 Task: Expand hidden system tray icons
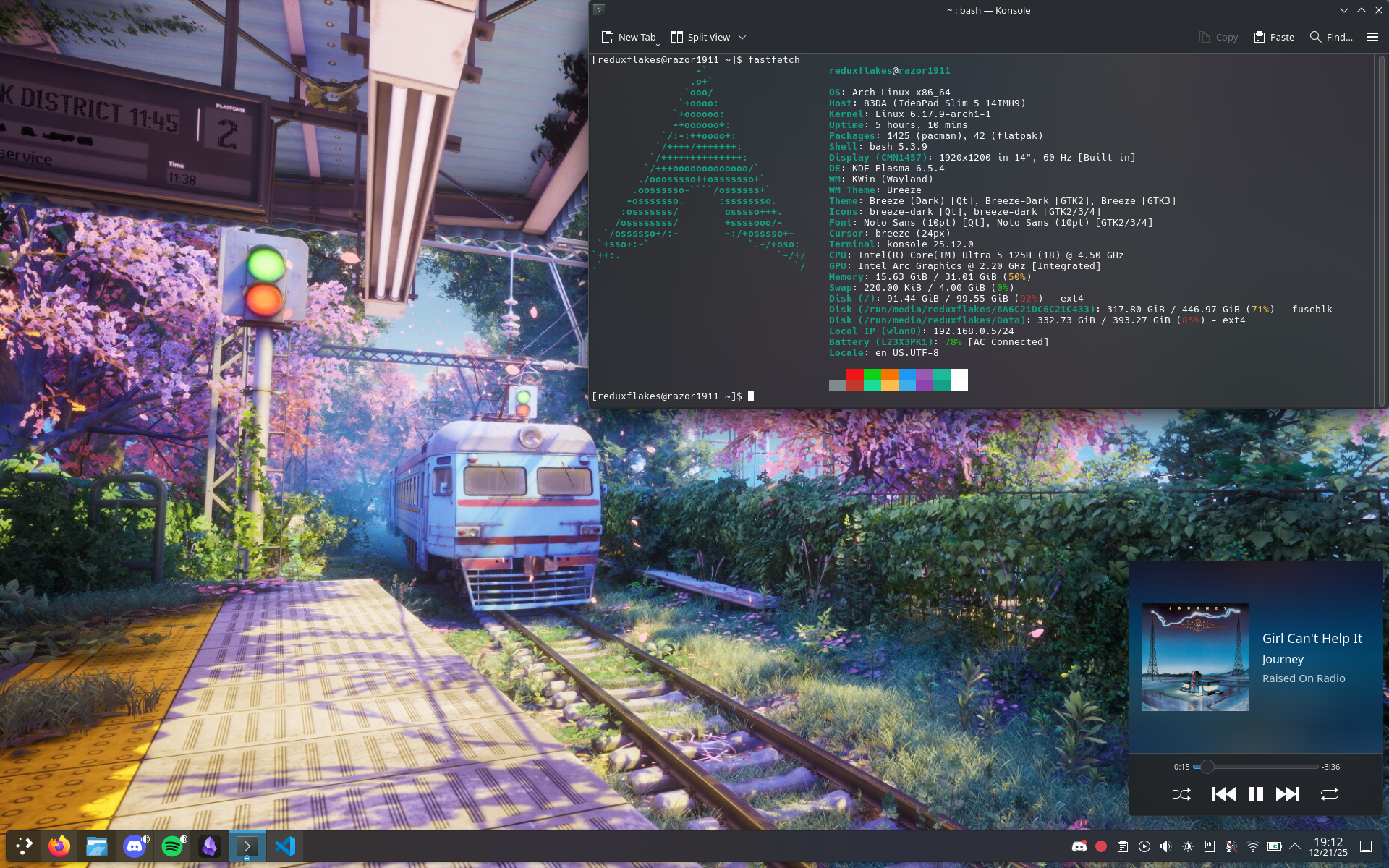[x=1295, y=846]
